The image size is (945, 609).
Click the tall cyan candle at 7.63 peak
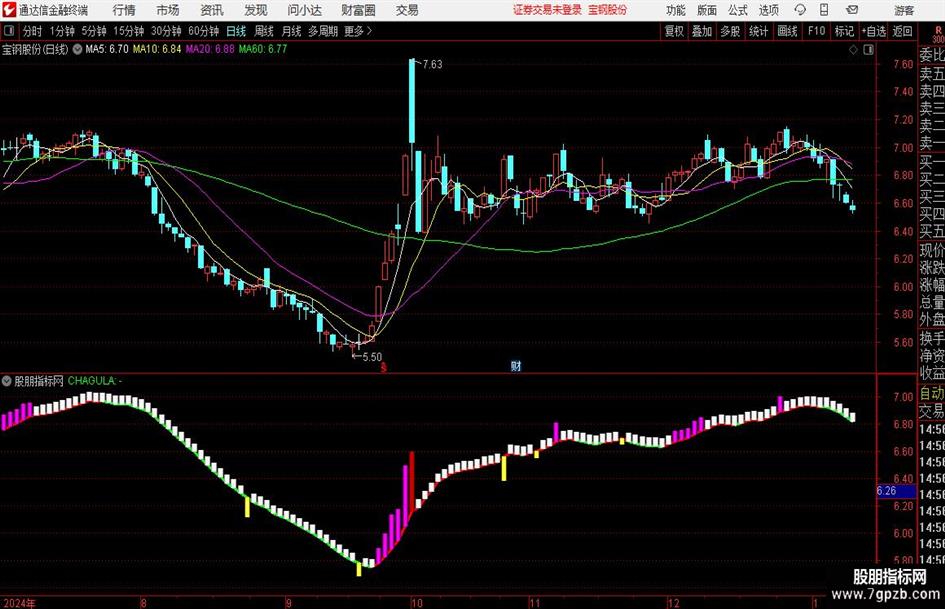[x=412, y=101]
